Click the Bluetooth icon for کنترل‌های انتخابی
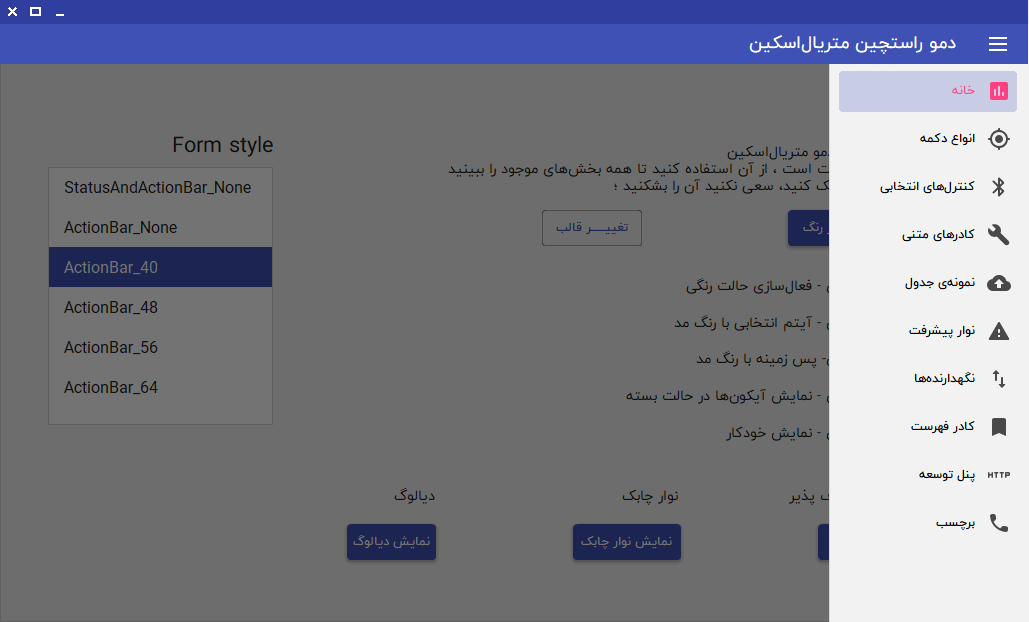Viewport: 1029px width, 622px height. click(x=999, y=187)
